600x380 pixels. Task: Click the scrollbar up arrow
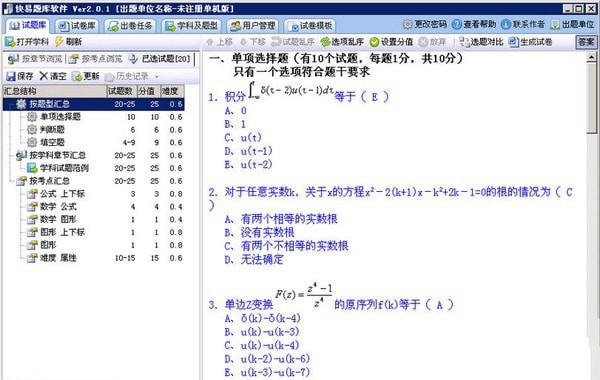point(592,57)
